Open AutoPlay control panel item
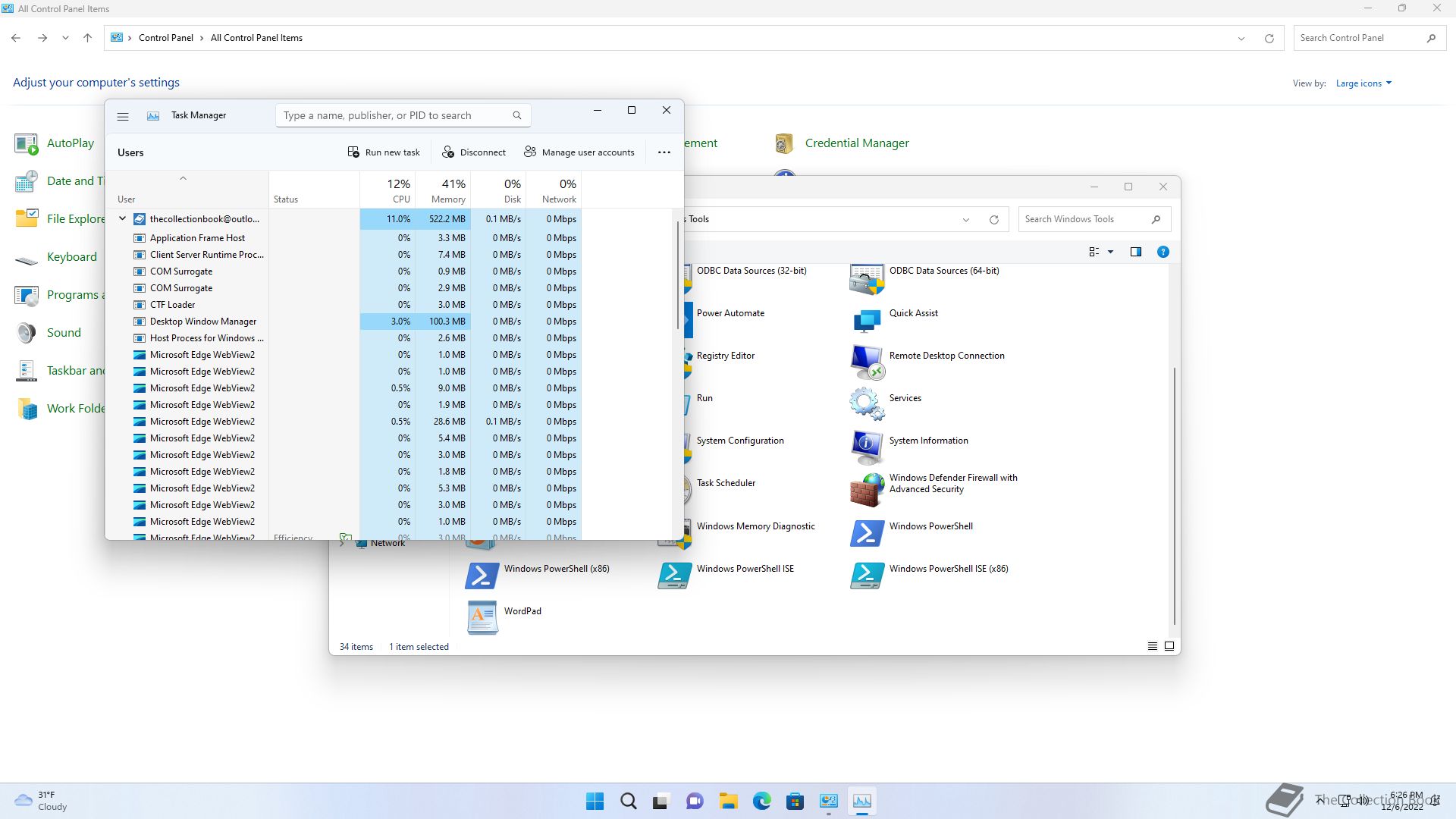The height and width of the screenshot is (819, 1456). (x=55, y=143)
